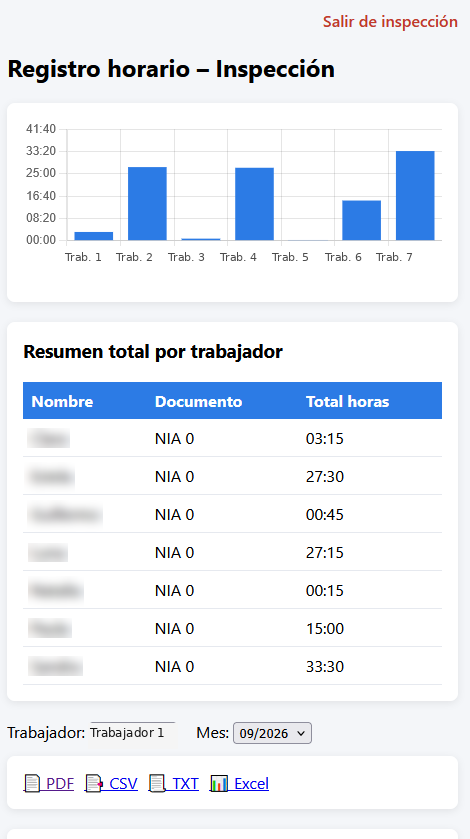This screenshot has width=470, height=839.
Task: Click the Total horas column header
Action: (x=347, y=401)
